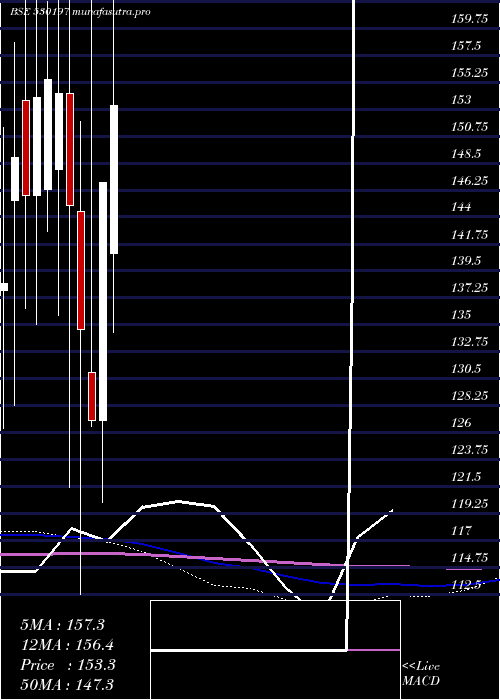Click the 123.75 price axis label
Image resolution: width=500 pixels, height=700 pixels.
pyautogui.click(x=469, y=450)
